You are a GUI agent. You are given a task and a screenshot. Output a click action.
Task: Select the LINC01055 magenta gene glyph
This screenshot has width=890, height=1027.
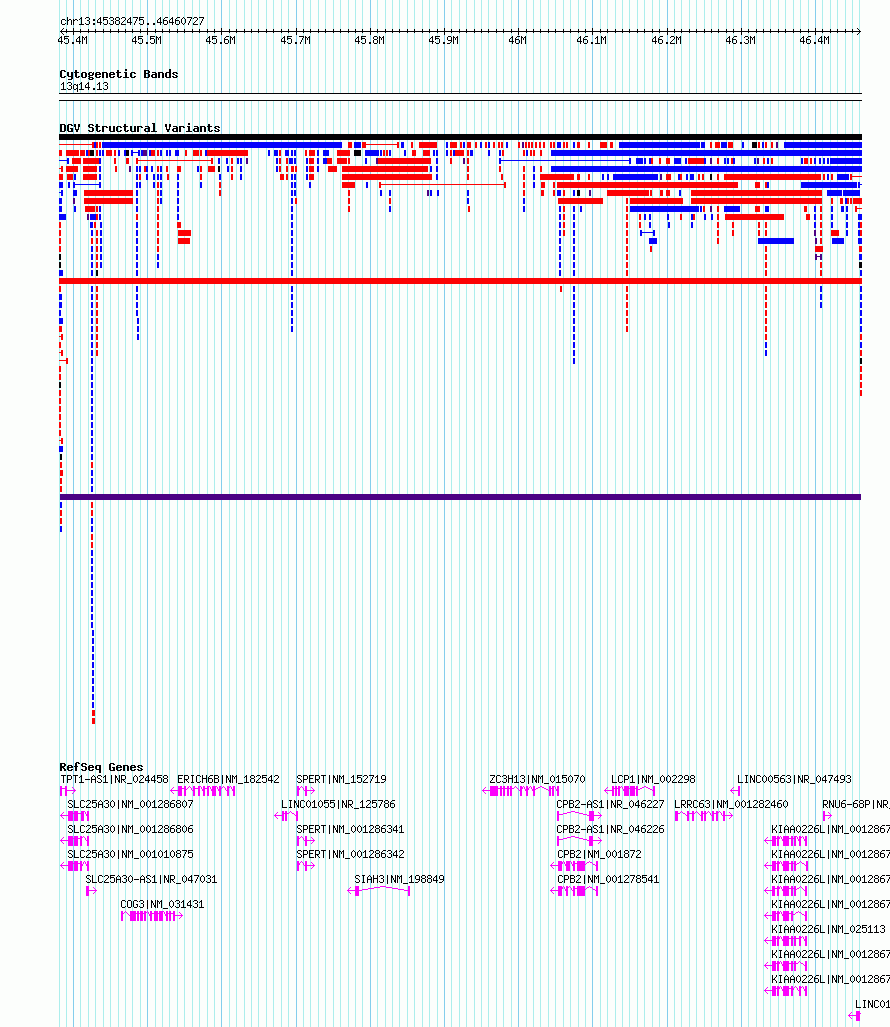tap(286, 816)
